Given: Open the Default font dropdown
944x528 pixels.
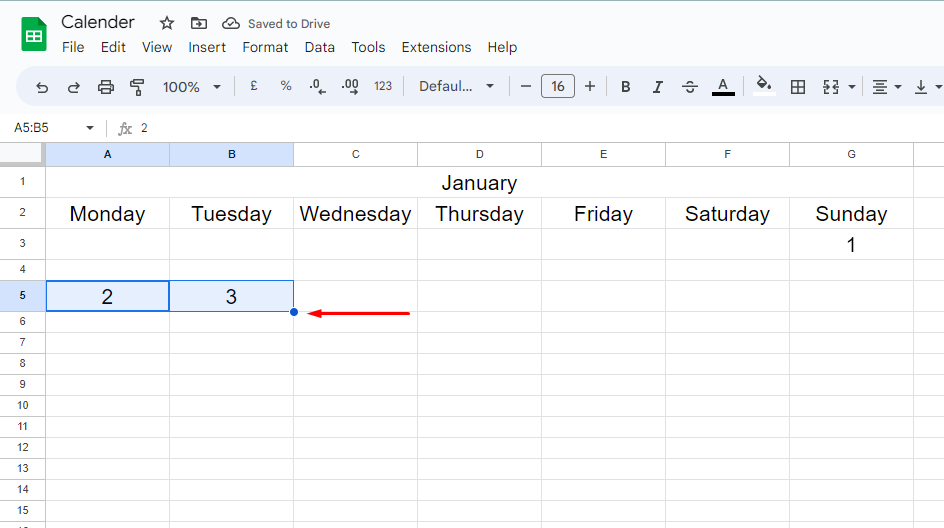Looking at the screenshot, I should tap(456, 87).
